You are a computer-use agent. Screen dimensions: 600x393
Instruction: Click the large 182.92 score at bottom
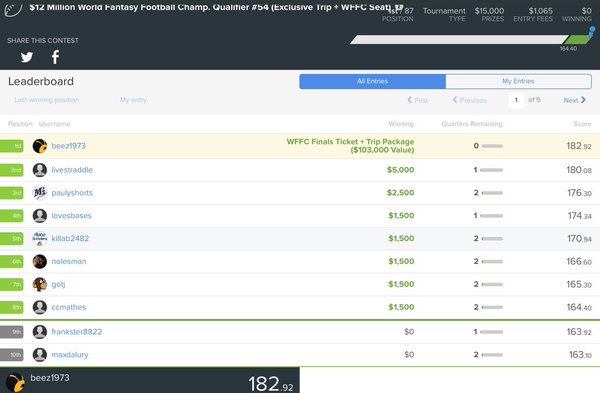coord(271,383)
